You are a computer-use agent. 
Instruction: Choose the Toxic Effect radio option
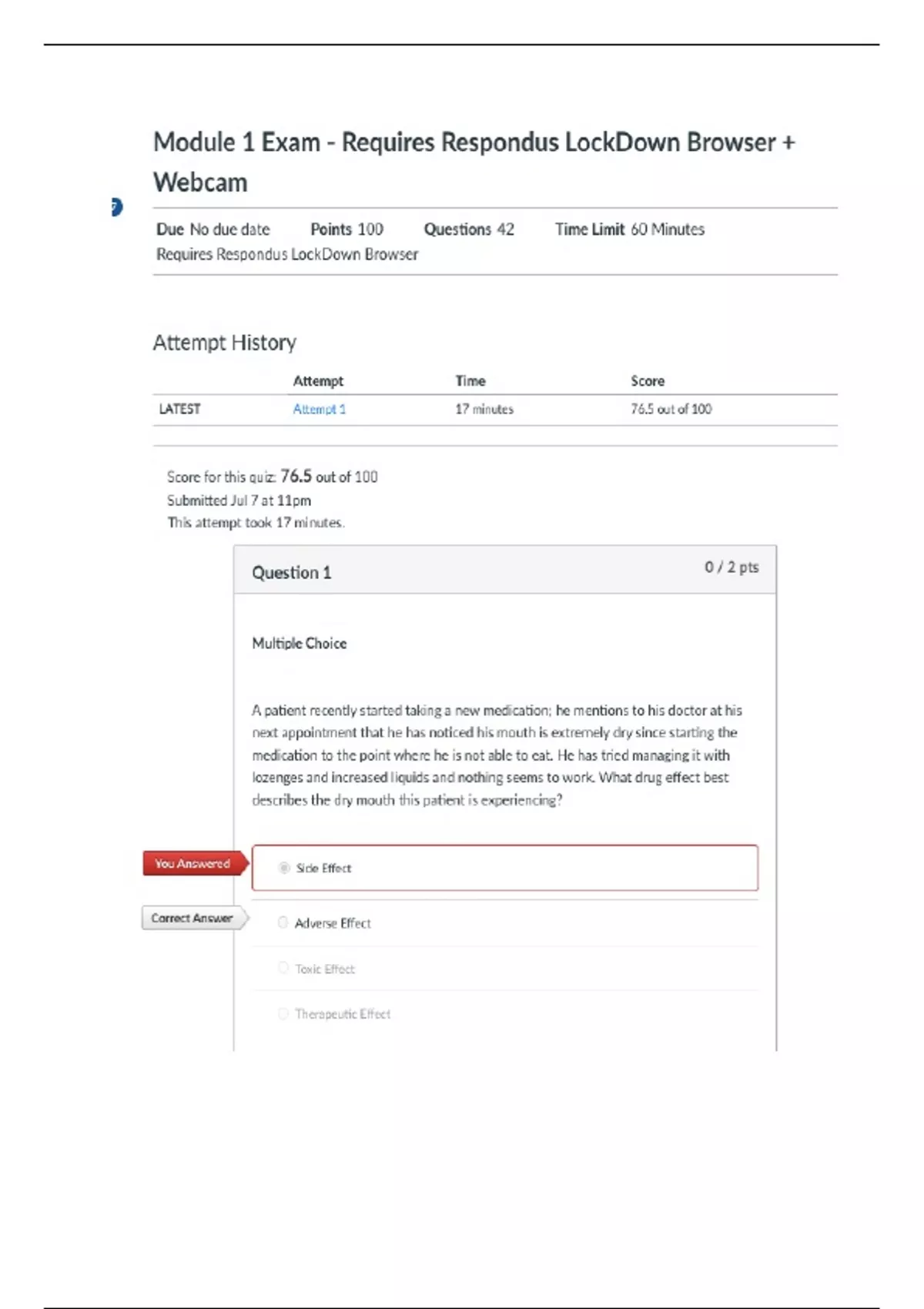click(283, 968)
